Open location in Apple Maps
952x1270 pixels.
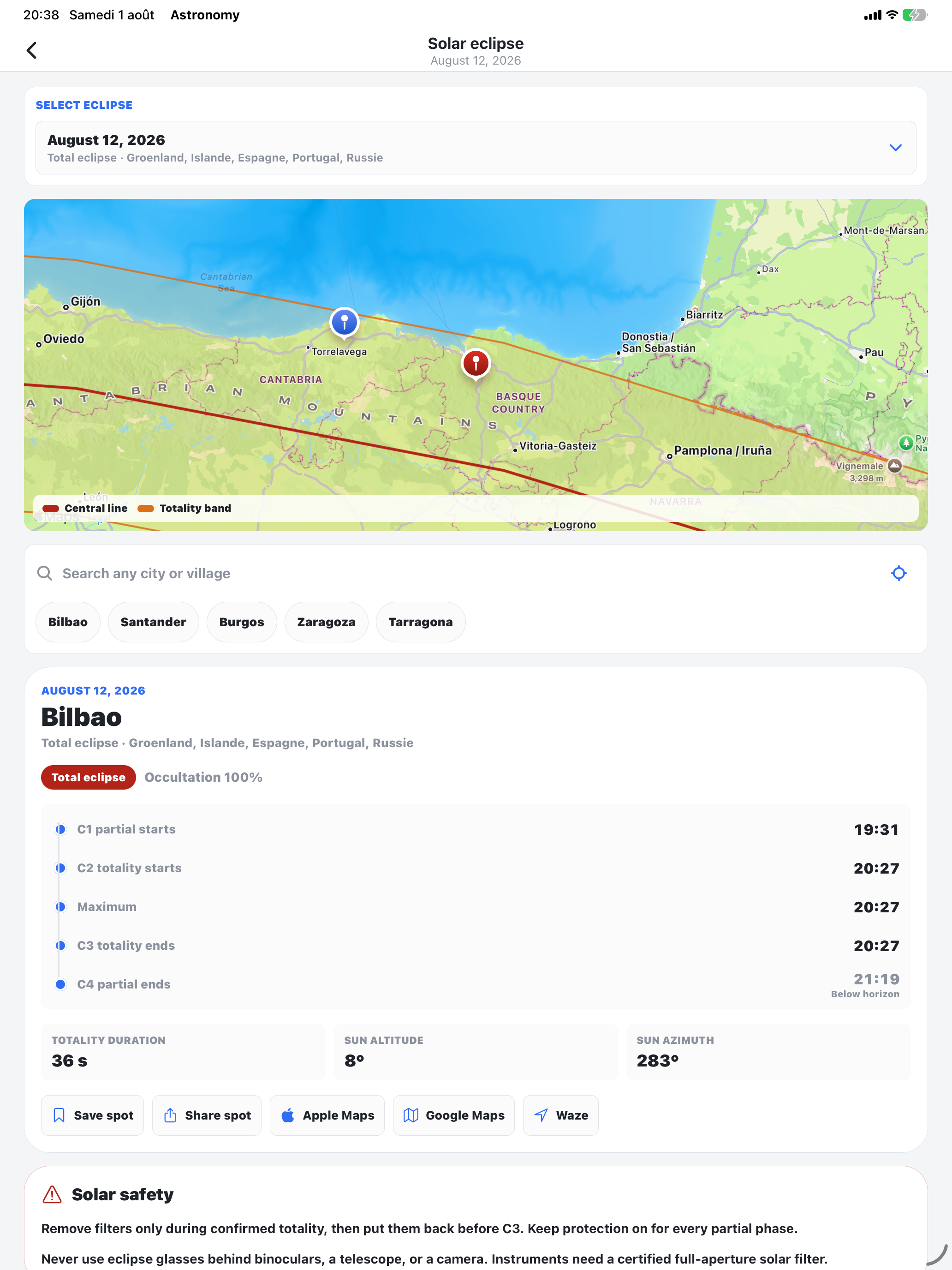click(x=327, y=1115)
